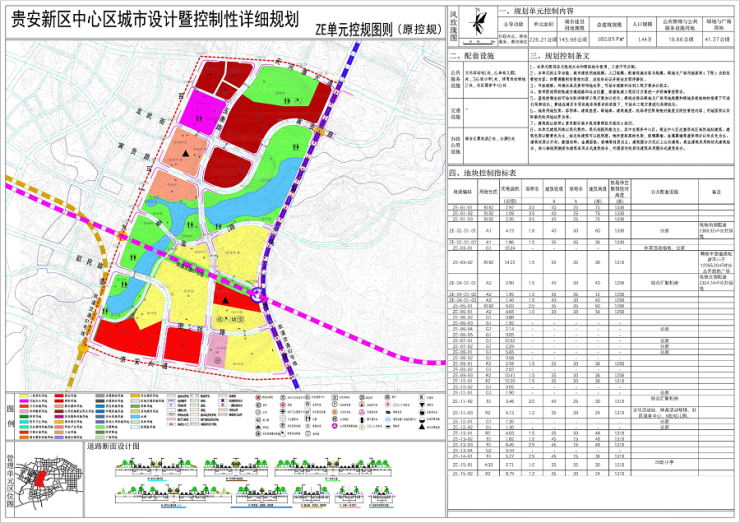
Task: Click the orange node marker on 黄贵路 east side
Action: [x=320, y=132]
